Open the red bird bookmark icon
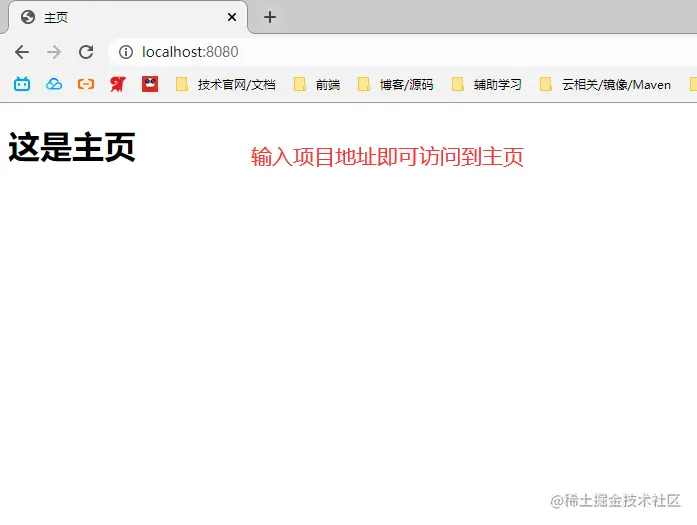Viewport: 697px width, 525px height. tap(118, 84)
